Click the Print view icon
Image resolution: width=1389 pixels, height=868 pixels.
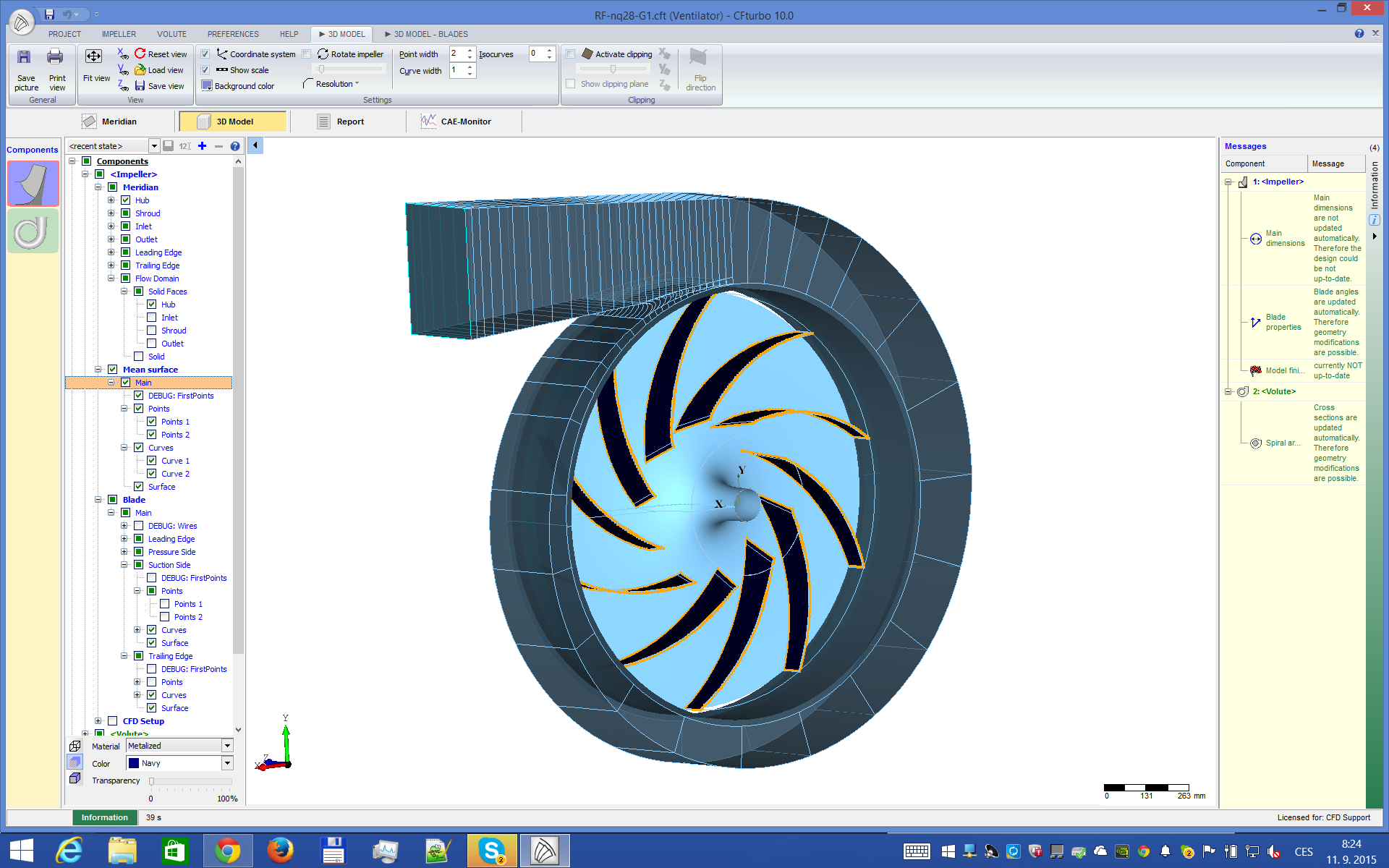(56, 58)
